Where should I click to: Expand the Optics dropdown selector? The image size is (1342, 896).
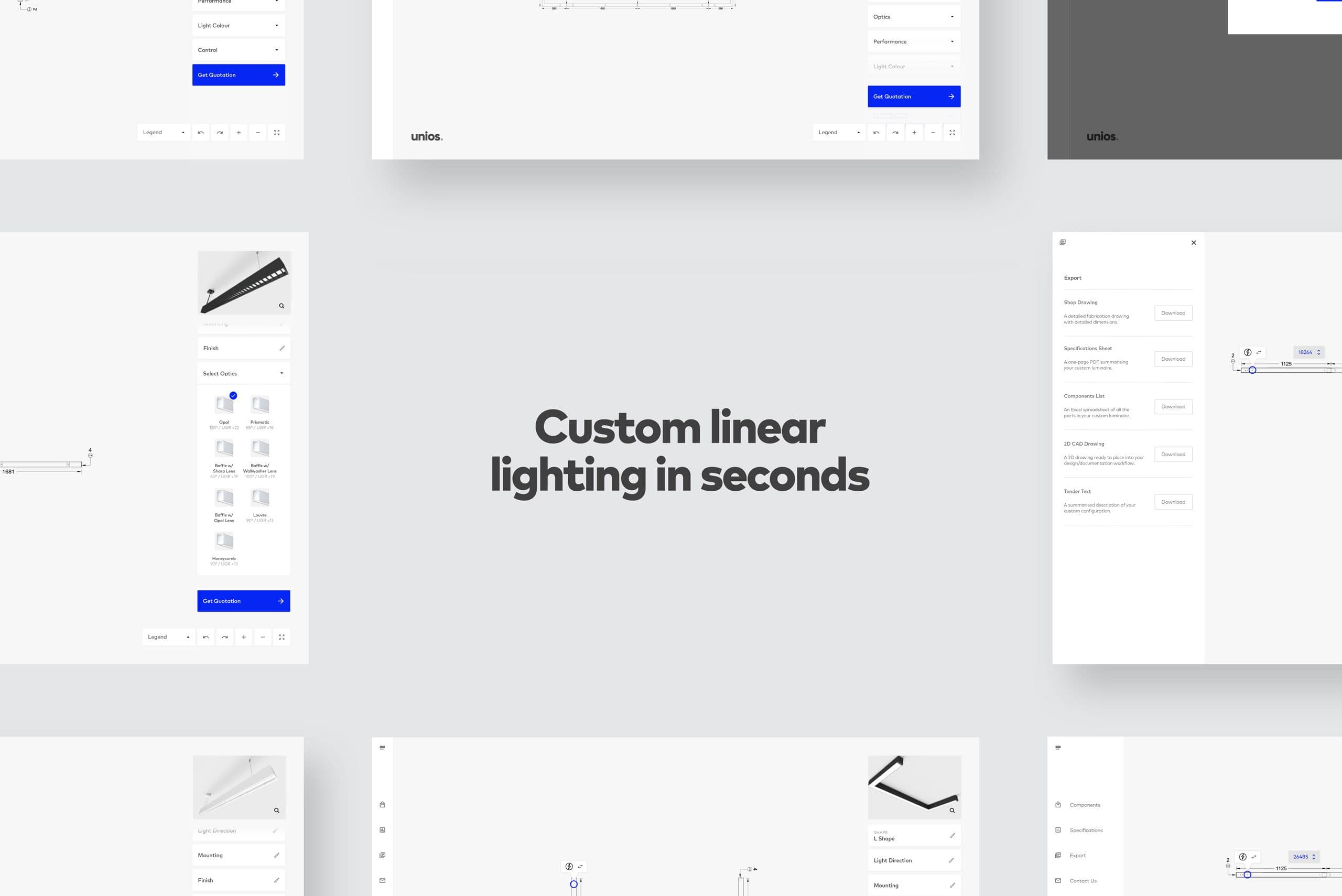pyautogui.click(x=913, y=17)
